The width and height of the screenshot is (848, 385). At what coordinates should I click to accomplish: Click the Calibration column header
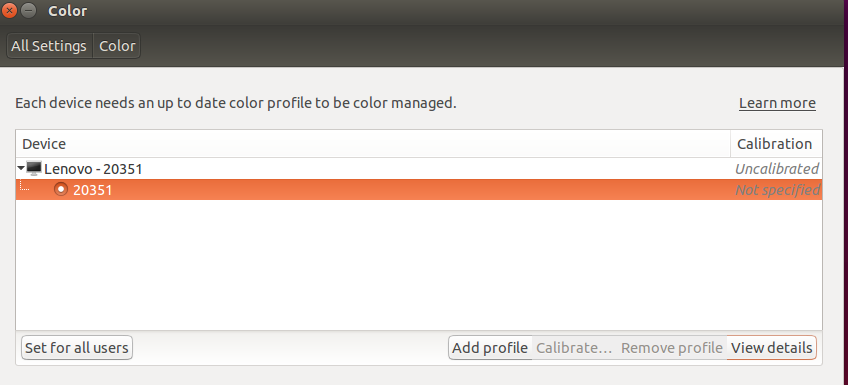(x=776, y=144)
